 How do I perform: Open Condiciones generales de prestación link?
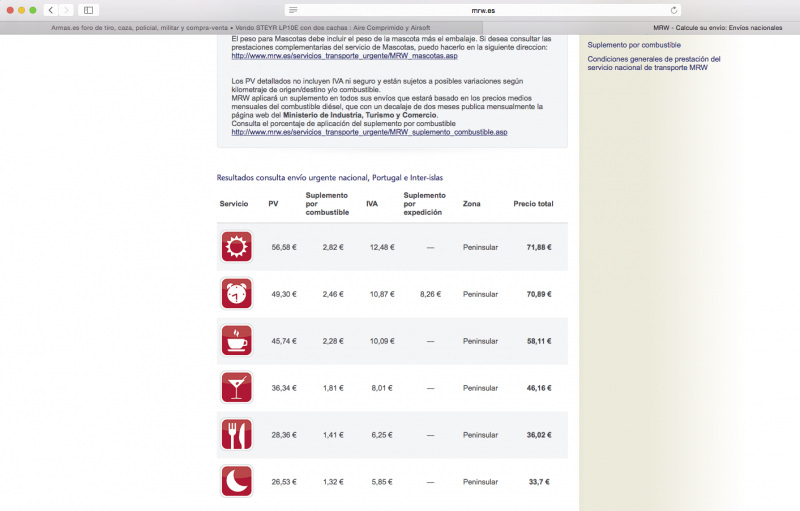pyautogui.click(x=653, y=63)
